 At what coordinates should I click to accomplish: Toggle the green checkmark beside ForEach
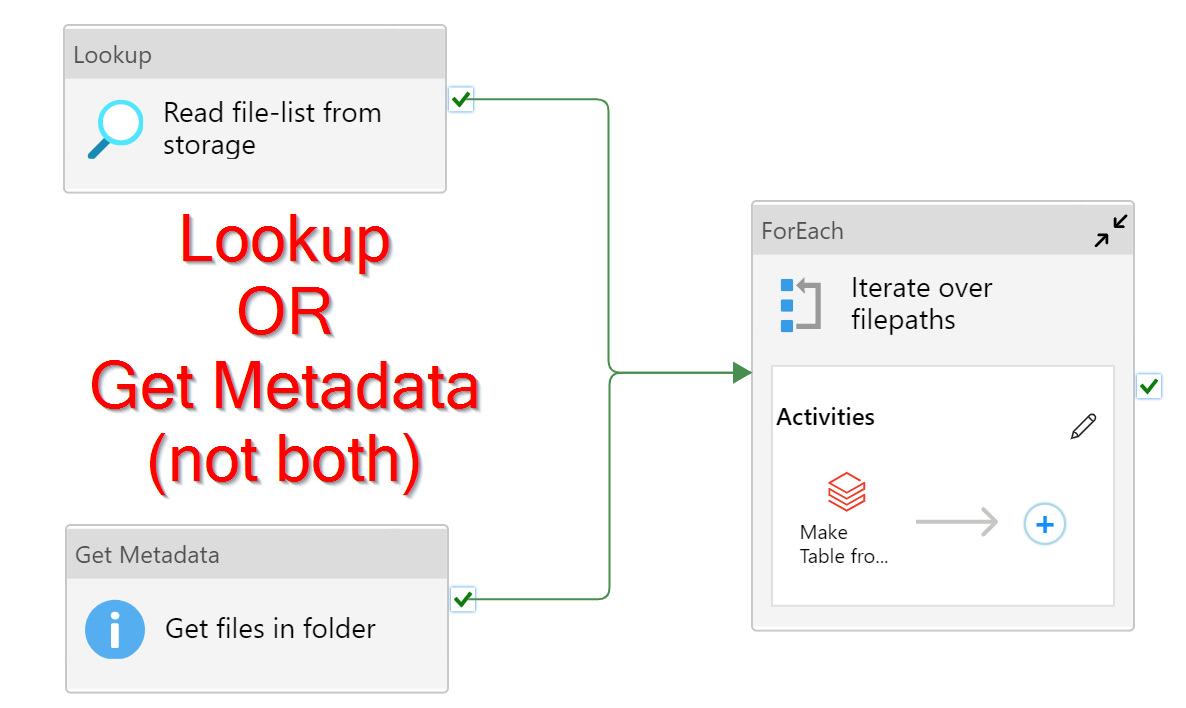[x=1148, y=386]
